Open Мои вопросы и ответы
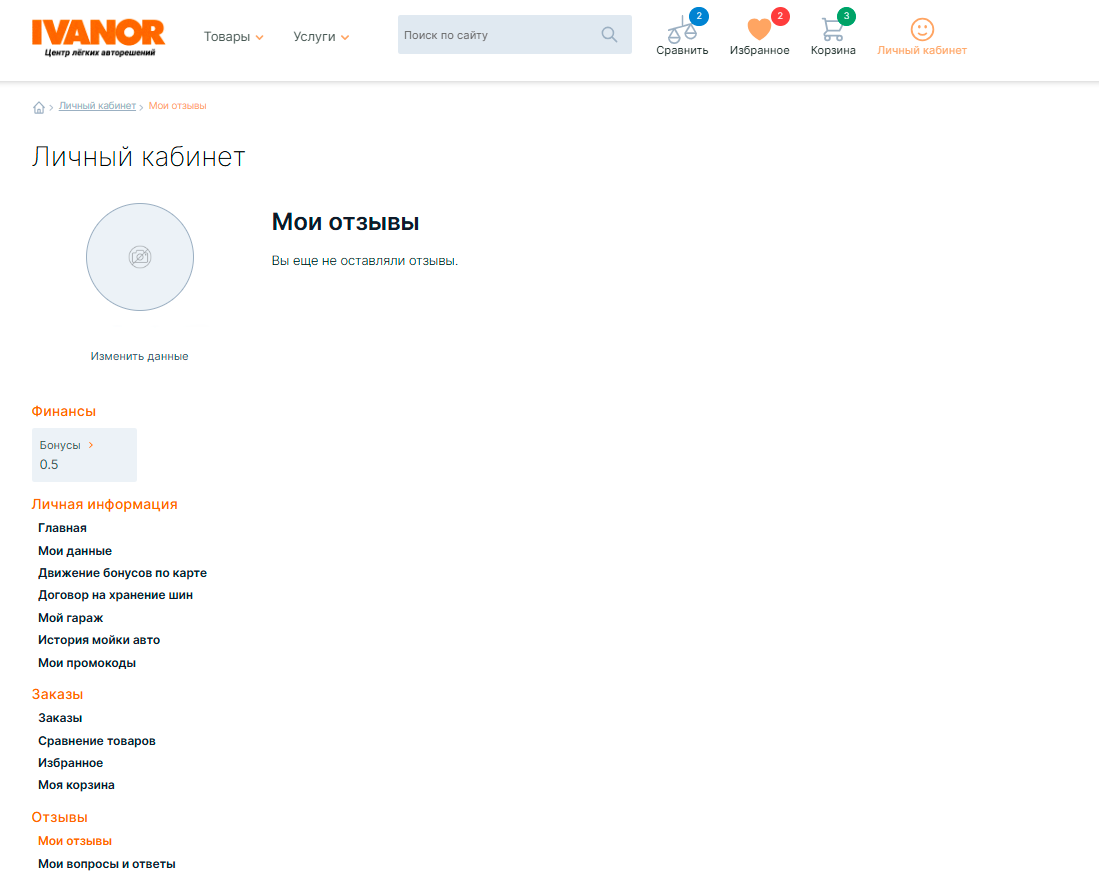This screenshot has height=886, width=1099. click(x=107, y=864)
